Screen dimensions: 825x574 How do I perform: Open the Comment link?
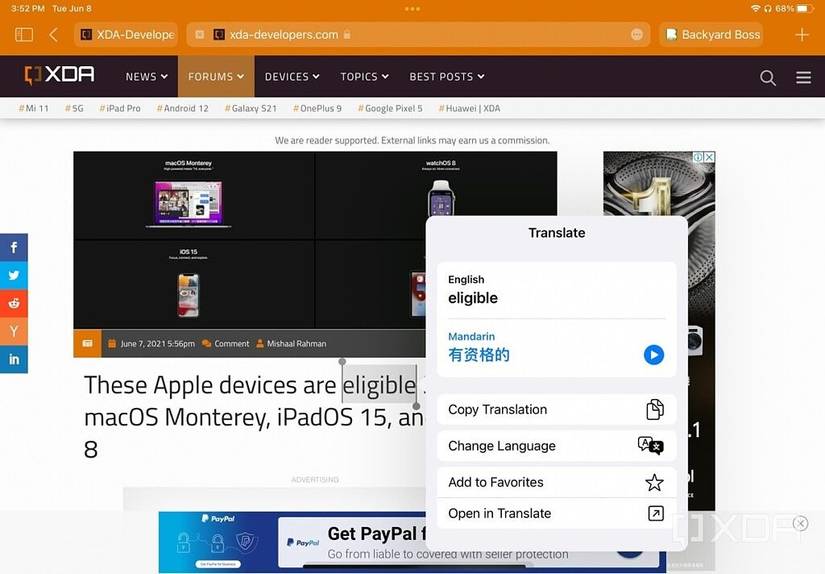(x=226, y=344)
